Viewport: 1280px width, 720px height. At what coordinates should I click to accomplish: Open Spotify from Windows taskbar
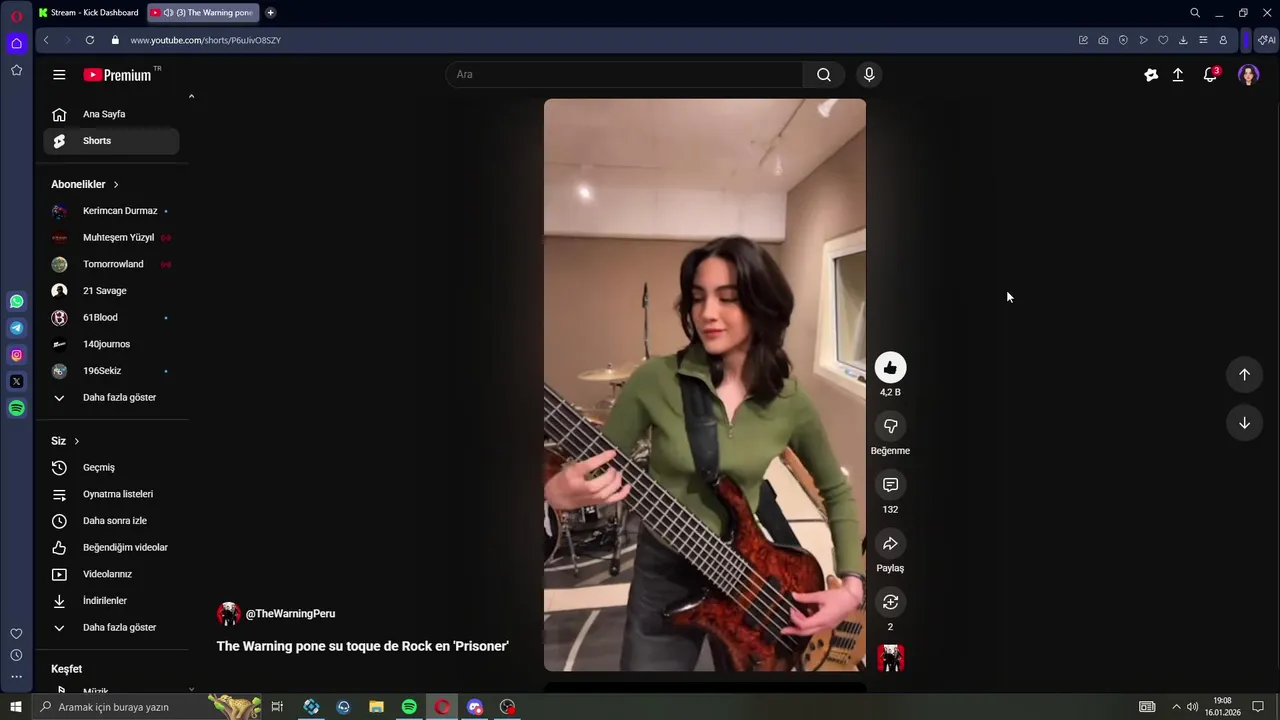tap(409, 707)
